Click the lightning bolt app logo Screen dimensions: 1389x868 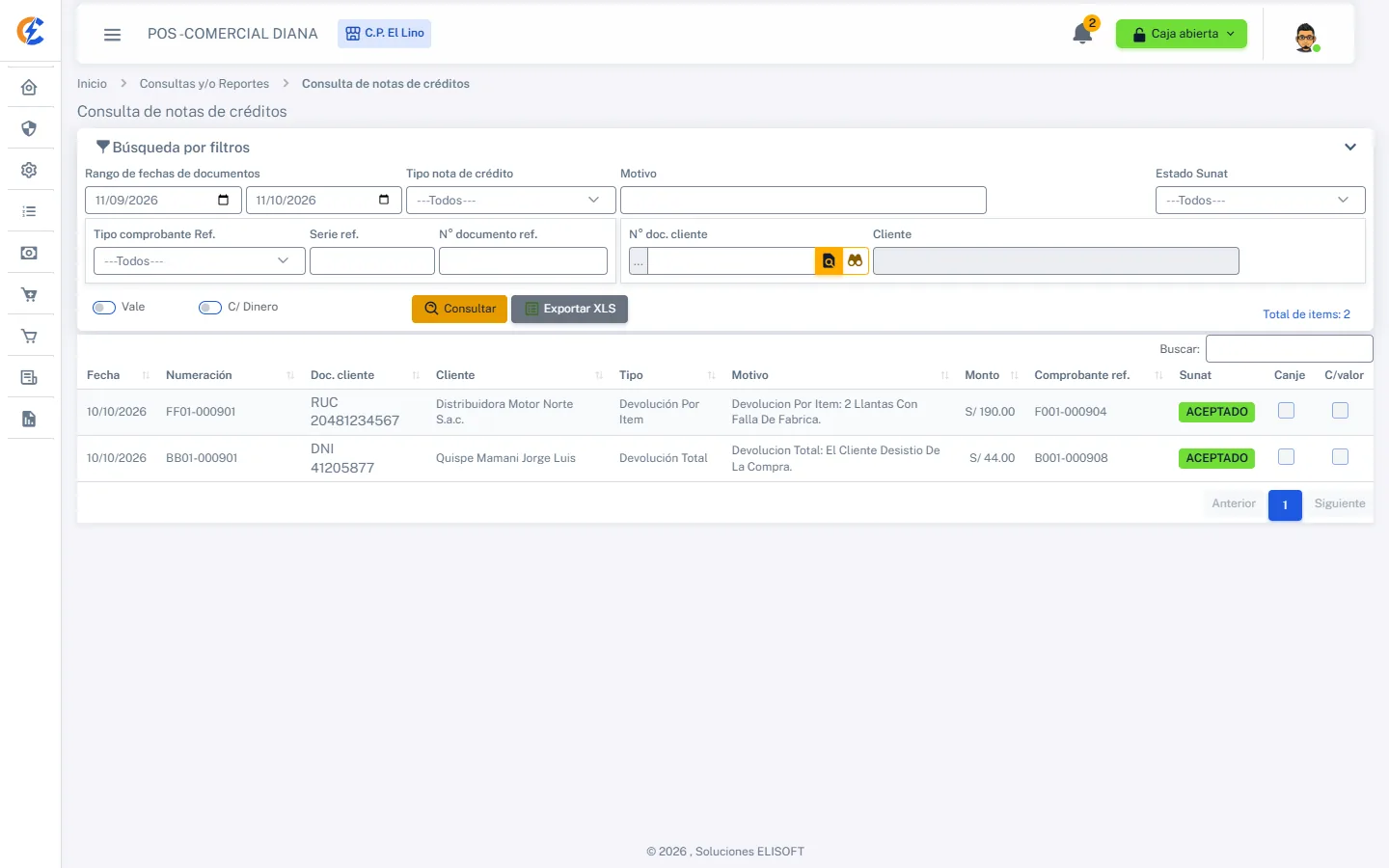(x=31, y=31)
